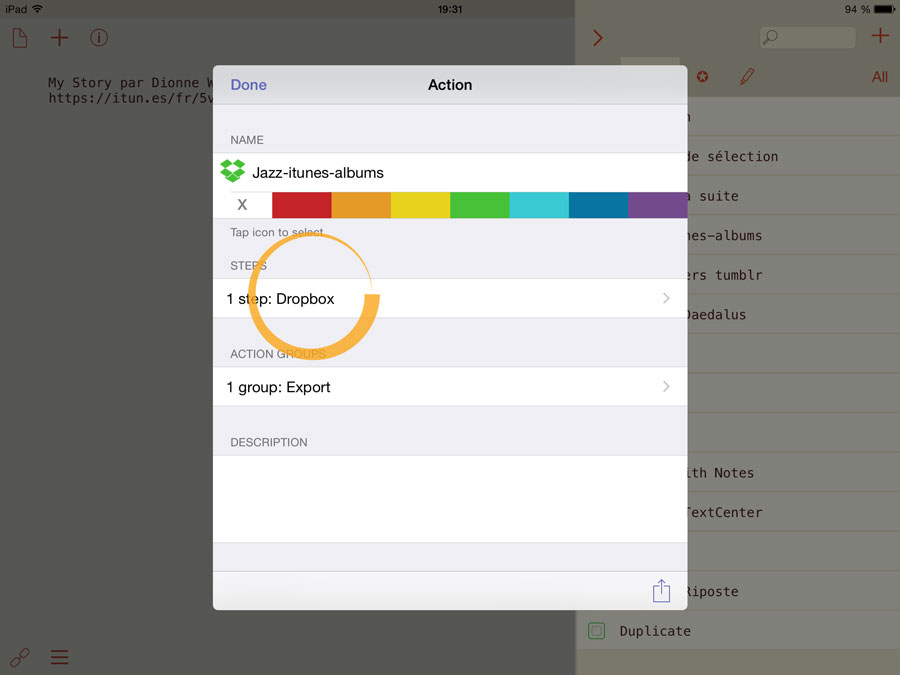Tap the green Dropbox icon to change it

click(232, 171)
